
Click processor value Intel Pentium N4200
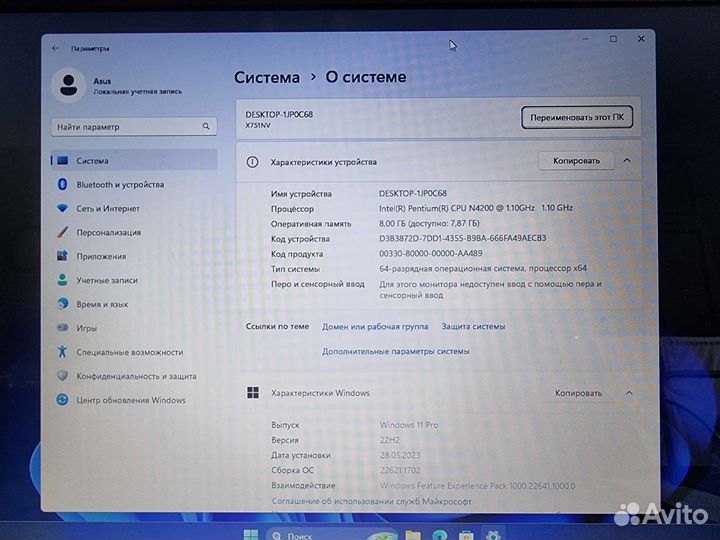476,208
